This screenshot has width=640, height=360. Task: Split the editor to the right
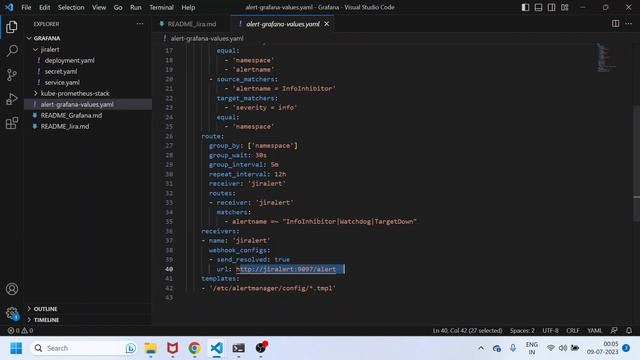pyautogui.click(x=615, y=24)
